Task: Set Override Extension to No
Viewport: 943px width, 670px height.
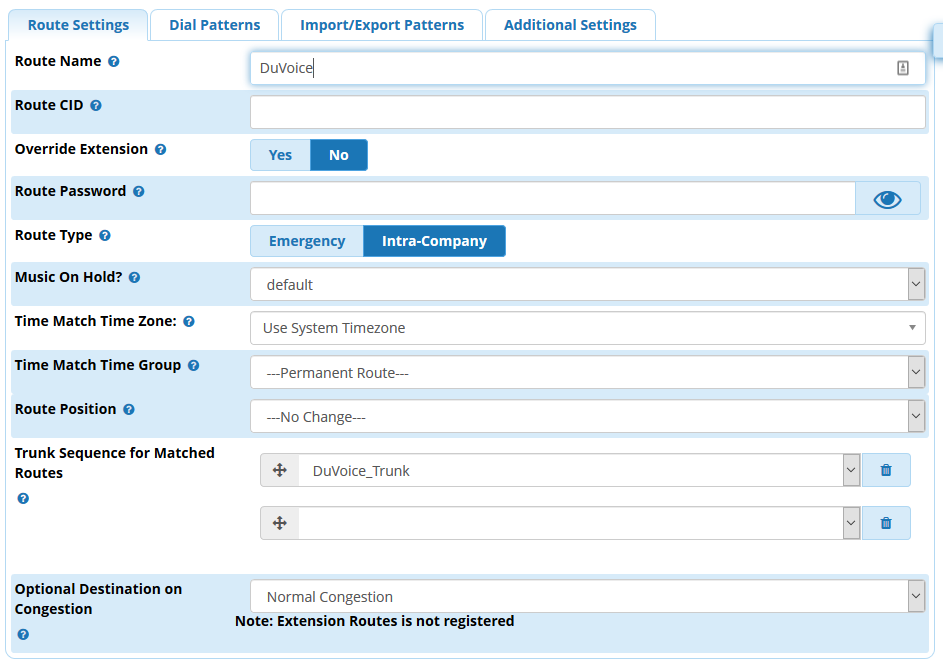Action: 339,155
